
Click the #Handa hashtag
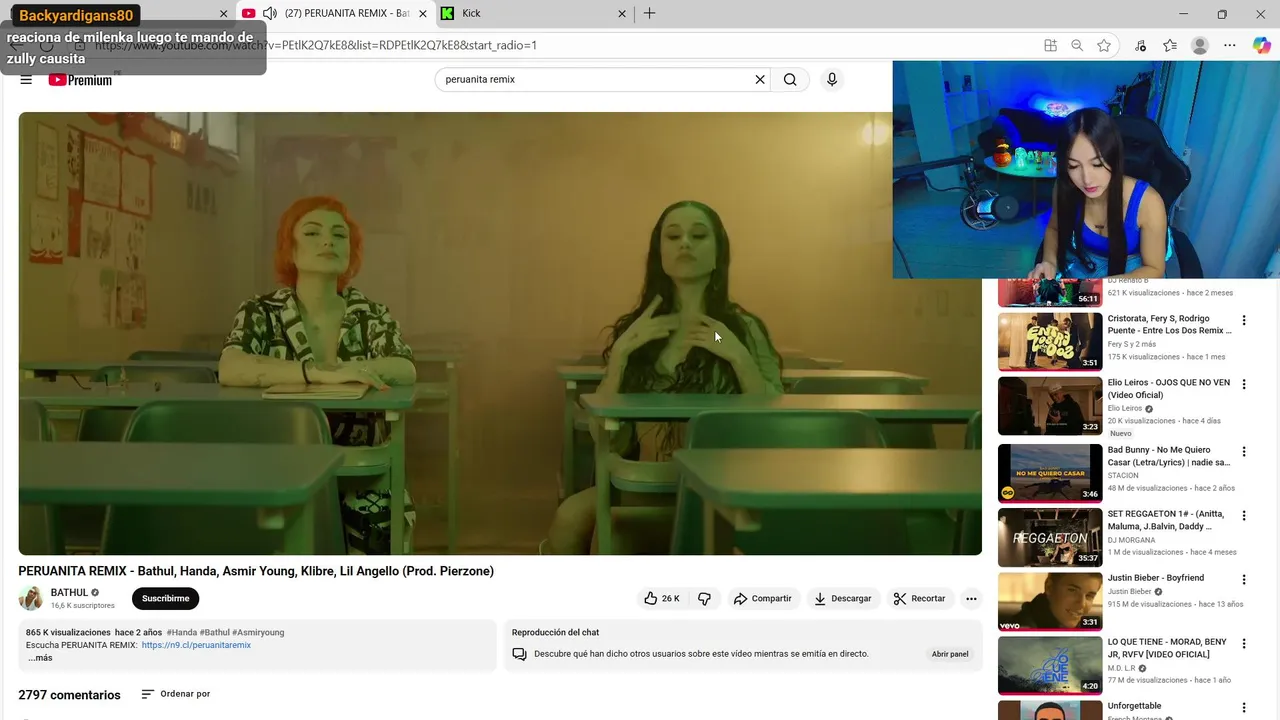click(x=182, y=633)
